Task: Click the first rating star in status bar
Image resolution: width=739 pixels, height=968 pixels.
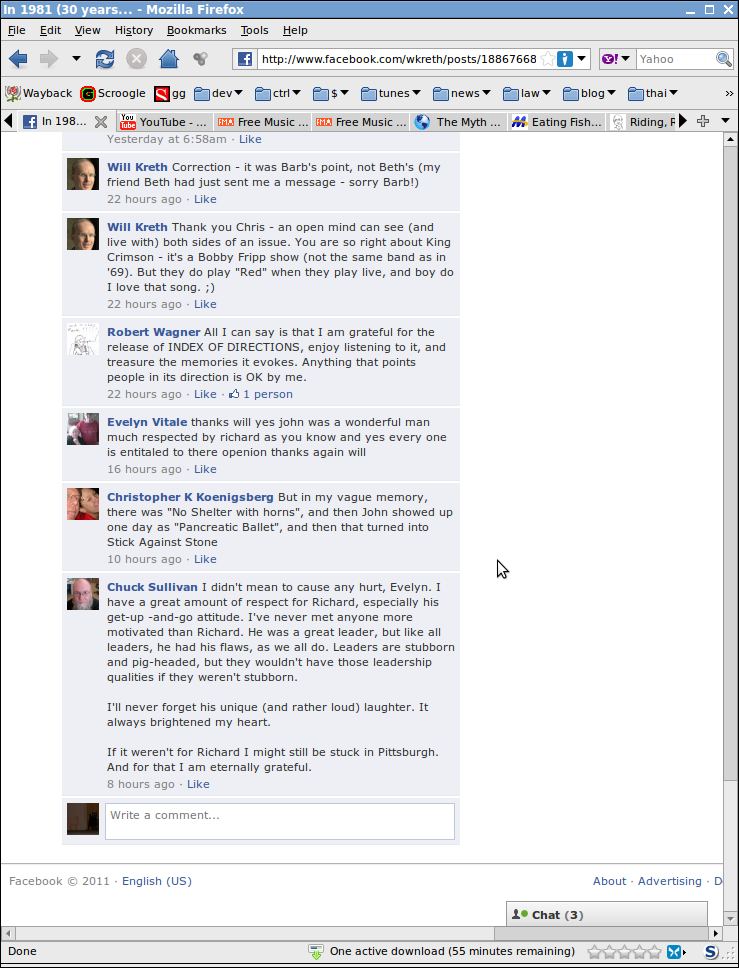Action: click(594, 951)
